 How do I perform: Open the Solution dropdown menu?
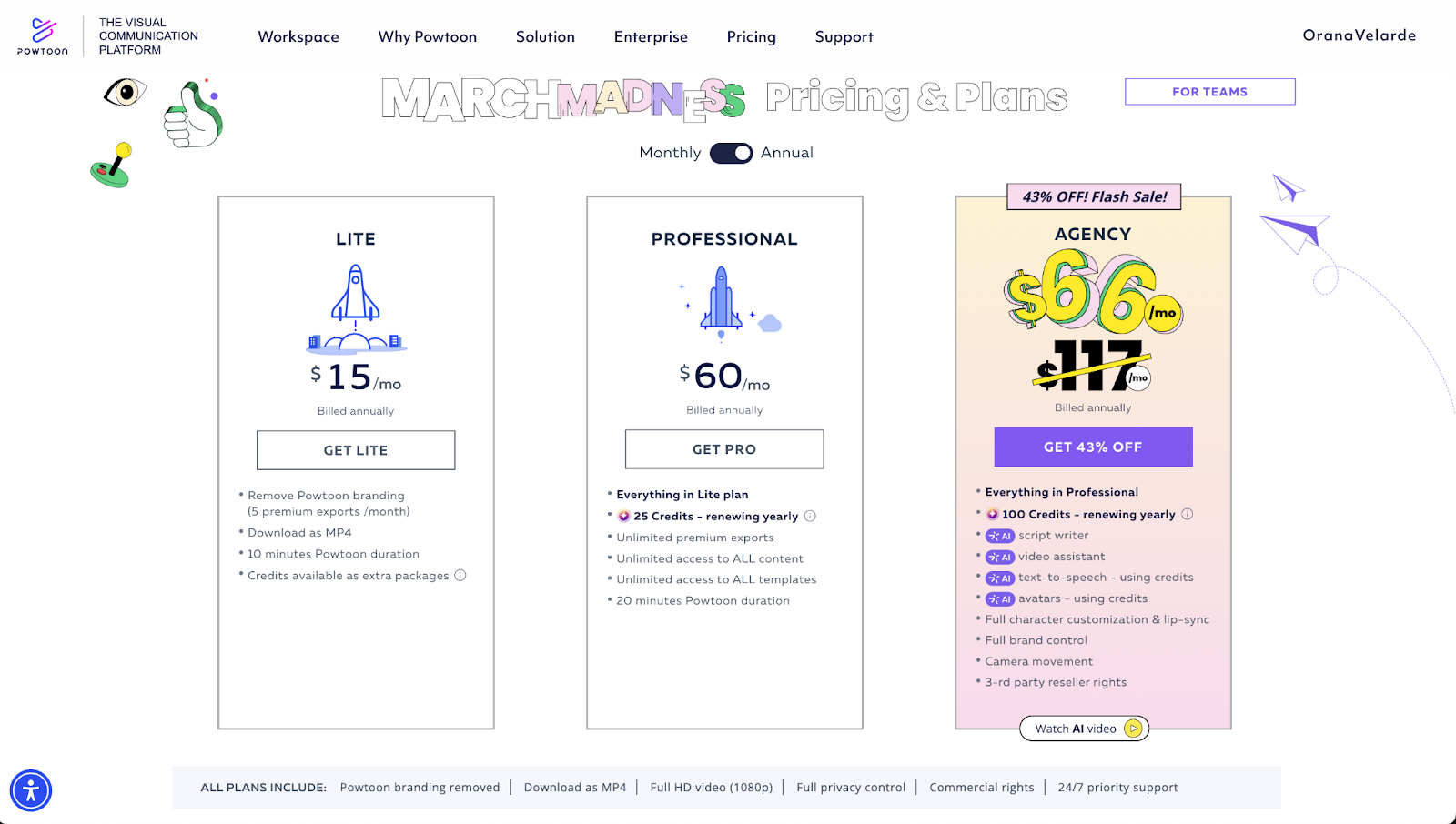545,36
